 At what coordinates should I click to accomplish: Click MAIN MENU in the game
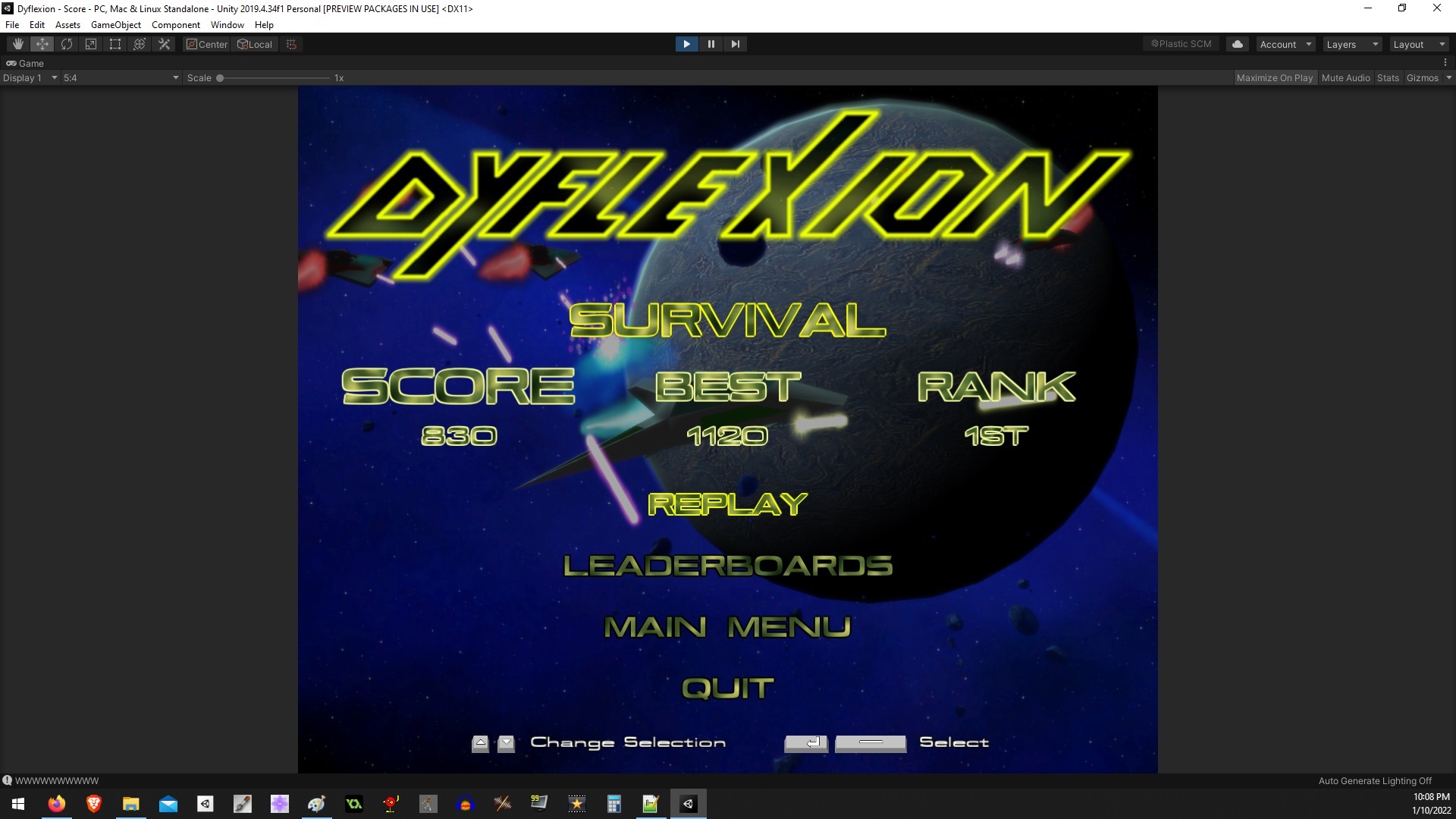click(728, 627)
